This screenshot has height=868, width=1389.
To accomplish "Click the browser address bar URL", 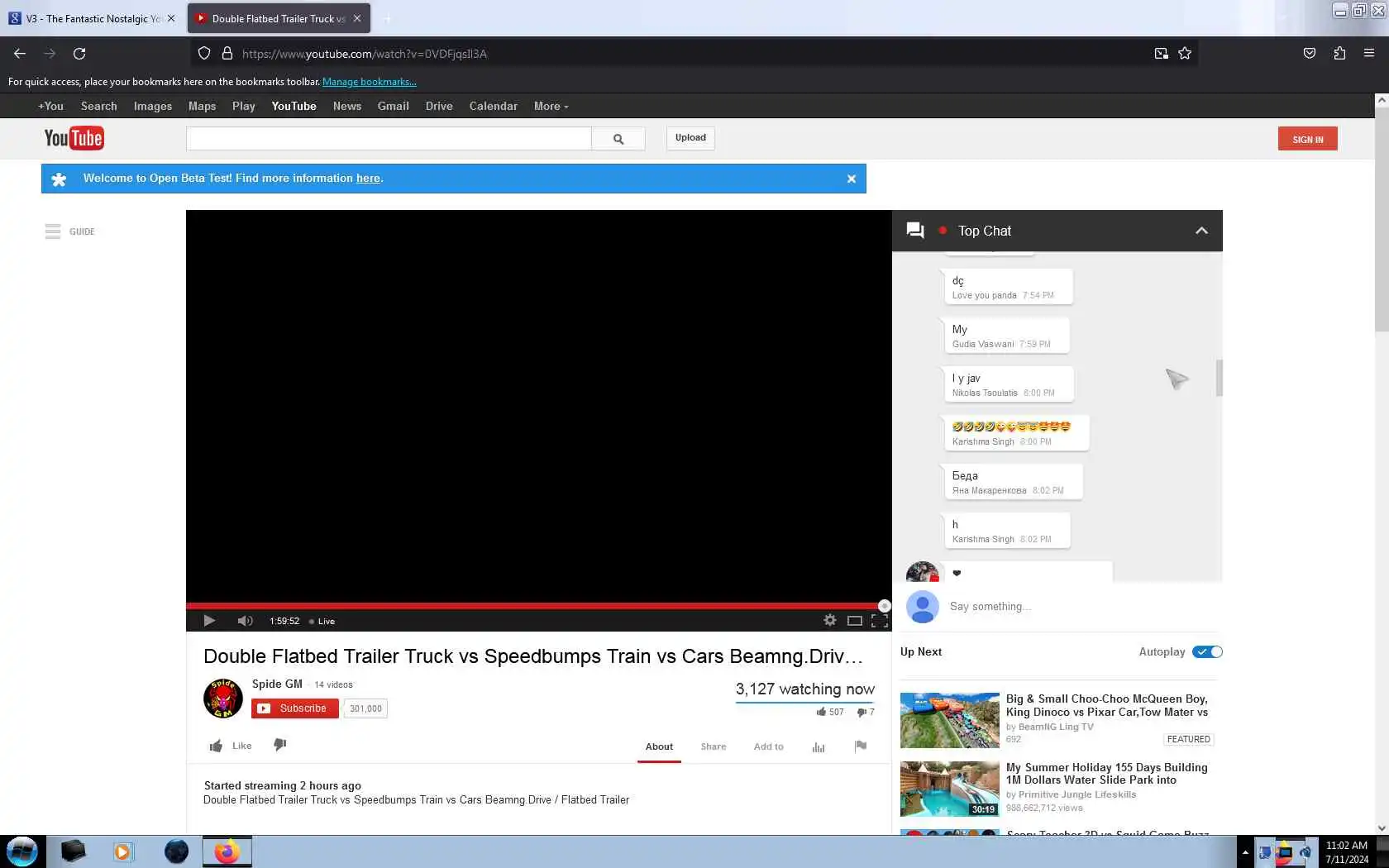I will point(365,54).
